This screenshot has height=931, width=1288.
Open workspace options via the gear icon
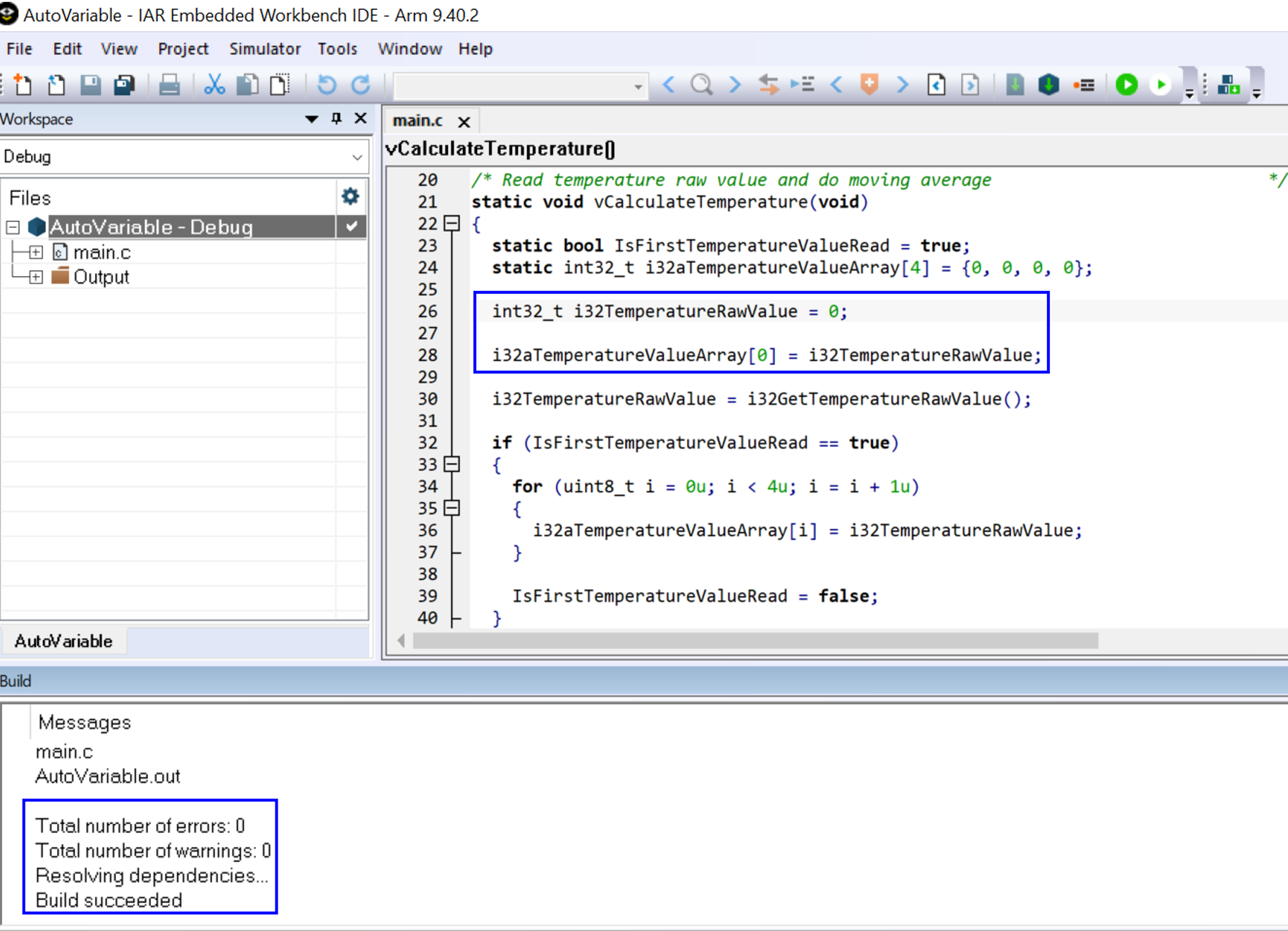[x=350, y=197]
